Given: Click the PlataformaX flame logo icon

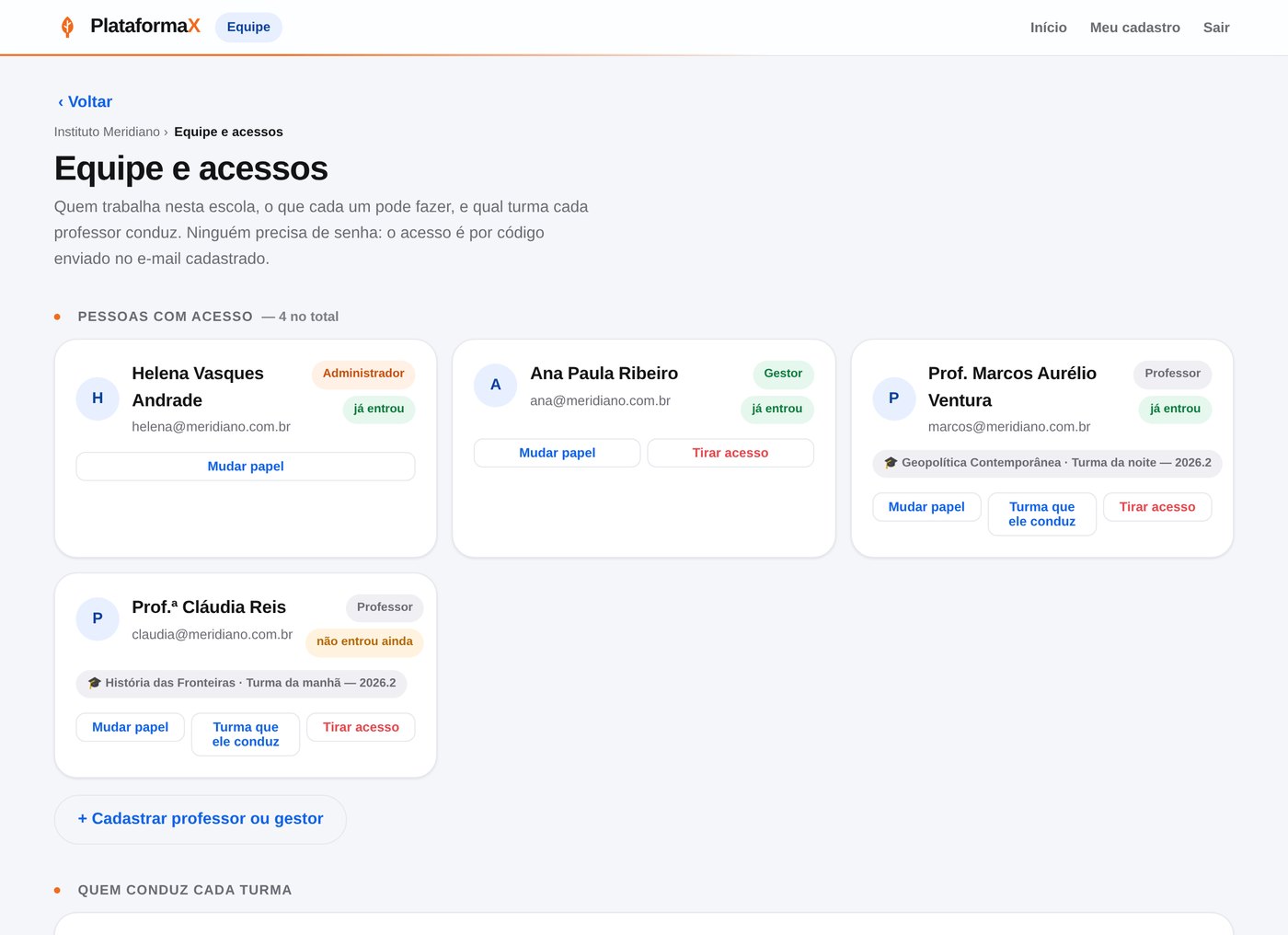Looking at the screenshot, I should tap(67, 27).
